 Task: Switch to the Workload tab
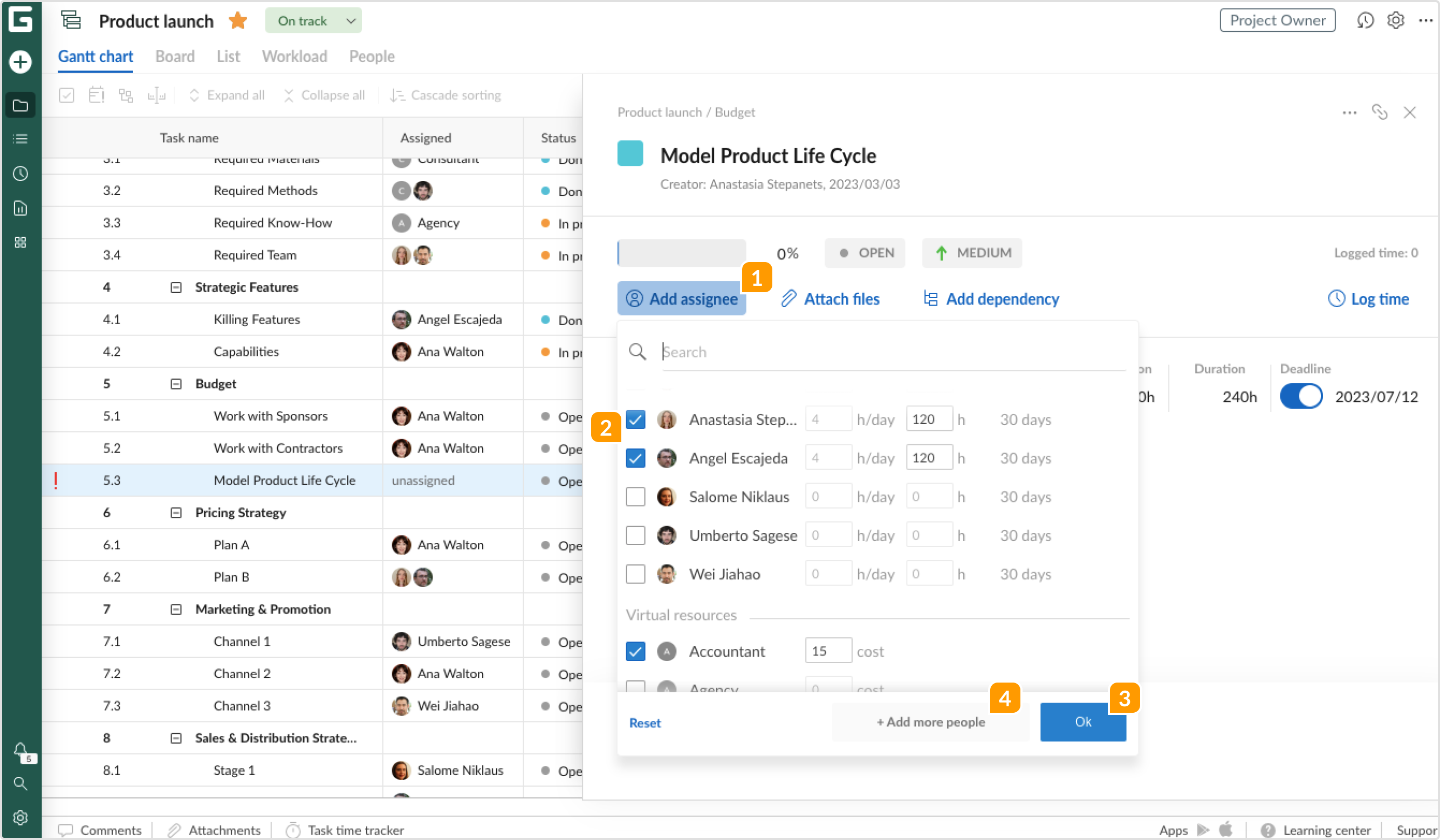294,57
